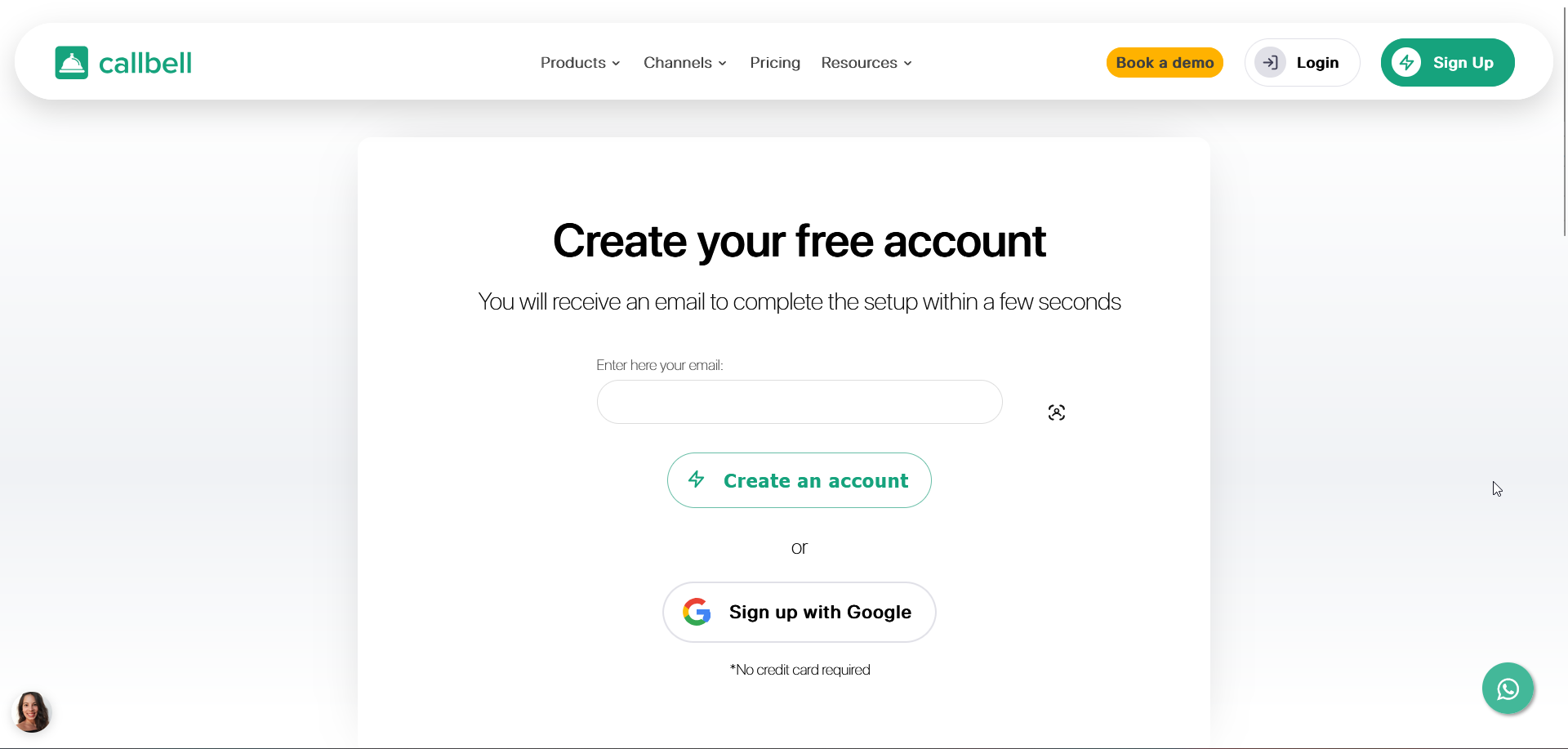Expand the Resources dropdown menu
Viewport: 1568px width, 749px height.
pyautogui.click(x=866, y=63)
